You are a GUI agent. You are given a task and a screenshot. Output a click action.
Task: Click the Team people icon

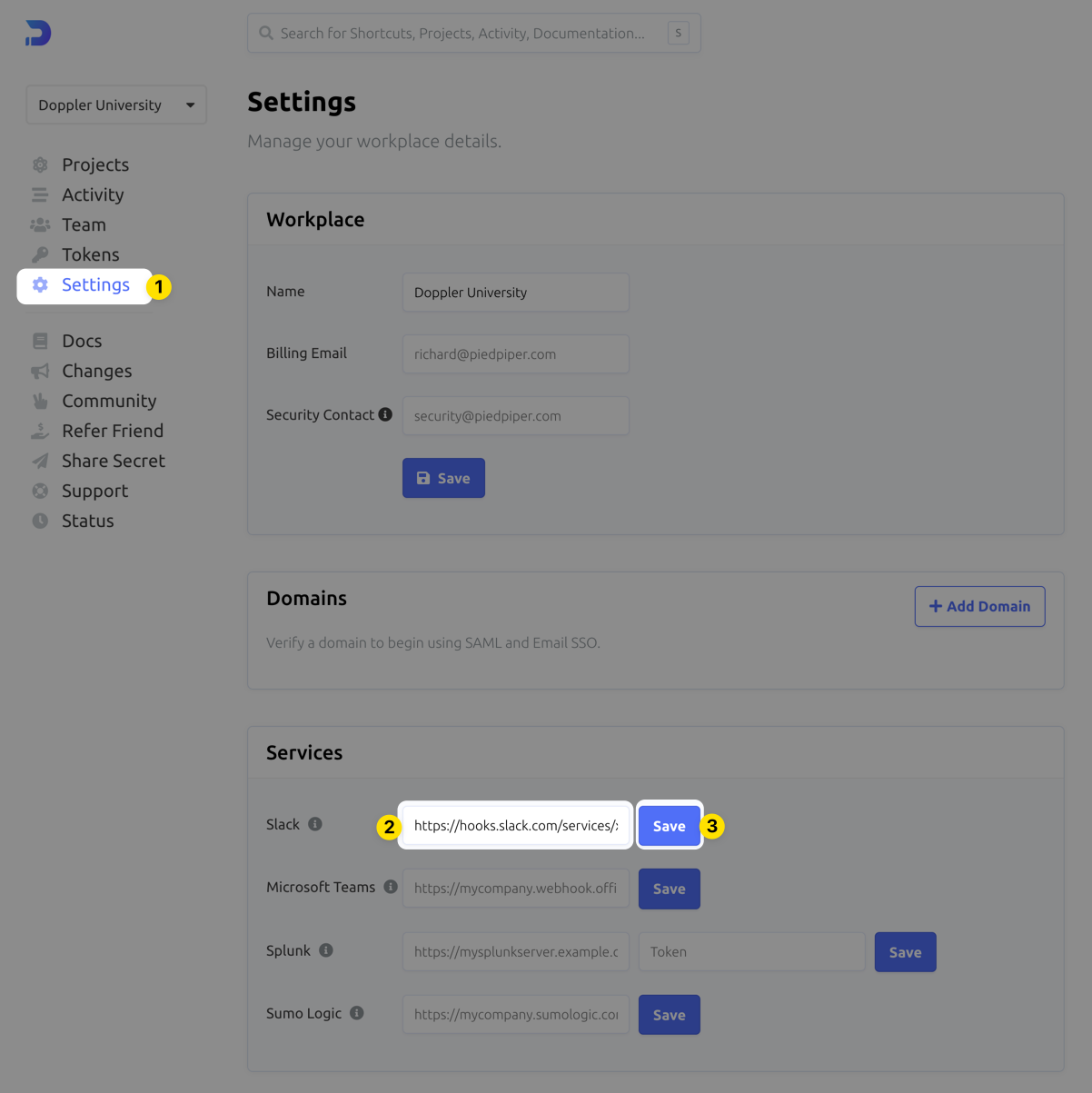click(40, 224)
